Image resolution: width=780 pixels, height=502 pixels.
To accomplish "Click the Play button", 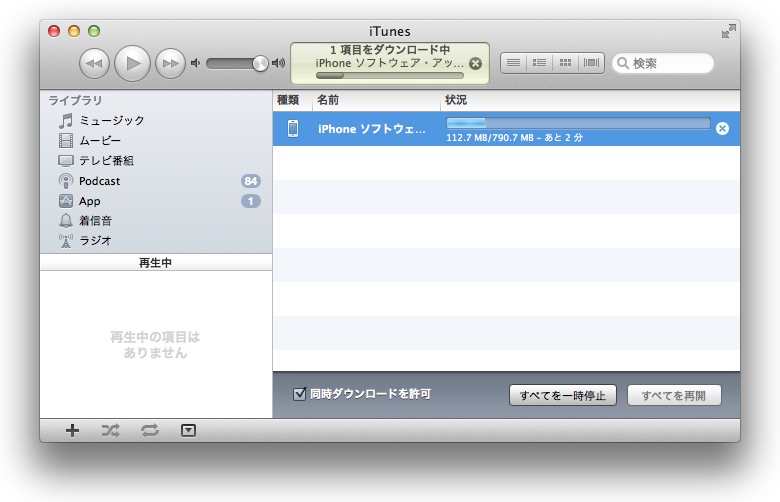I will pyautogui.click(x=132, y=63).
